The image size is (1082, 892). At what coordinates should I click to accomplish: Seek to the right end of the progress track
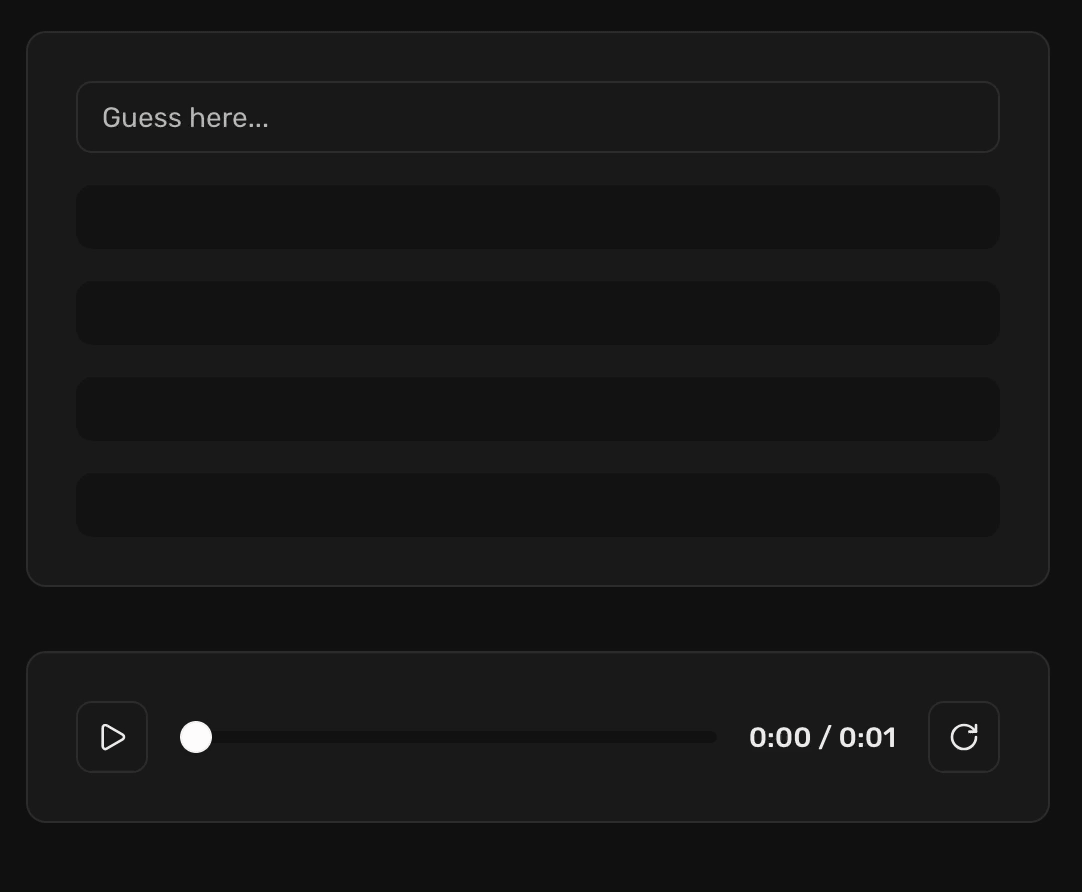click(x=713, y=737)
